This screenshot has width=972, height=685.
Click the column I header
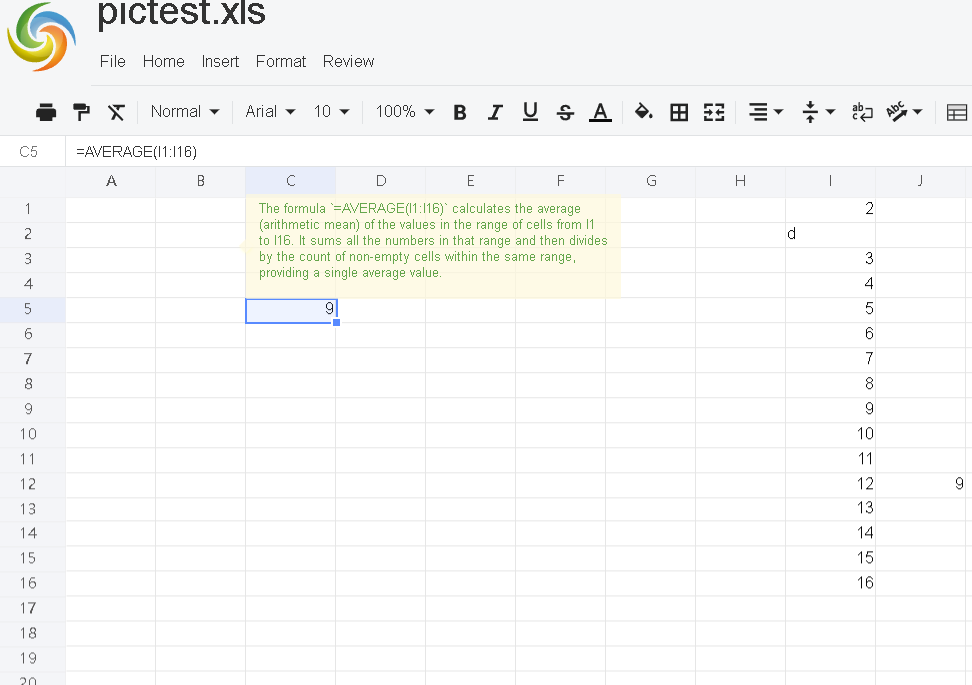coord(830,181)
